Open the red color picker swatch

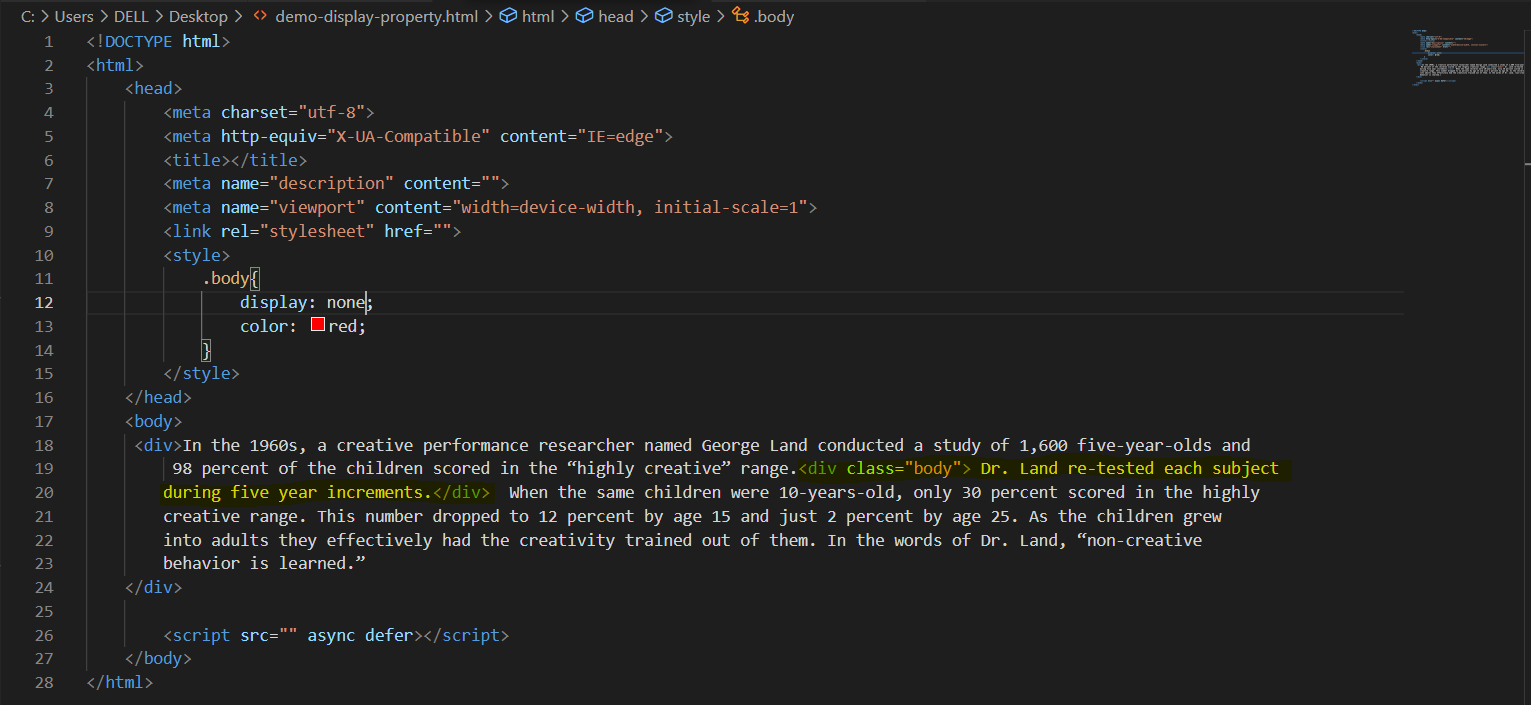click(x=318, y=326)
